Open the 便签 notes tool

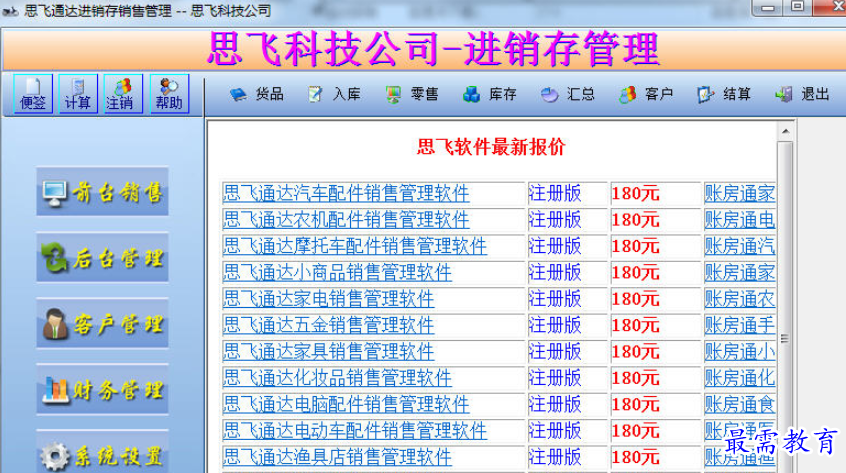pyautogui.click(x=33, y=94)
